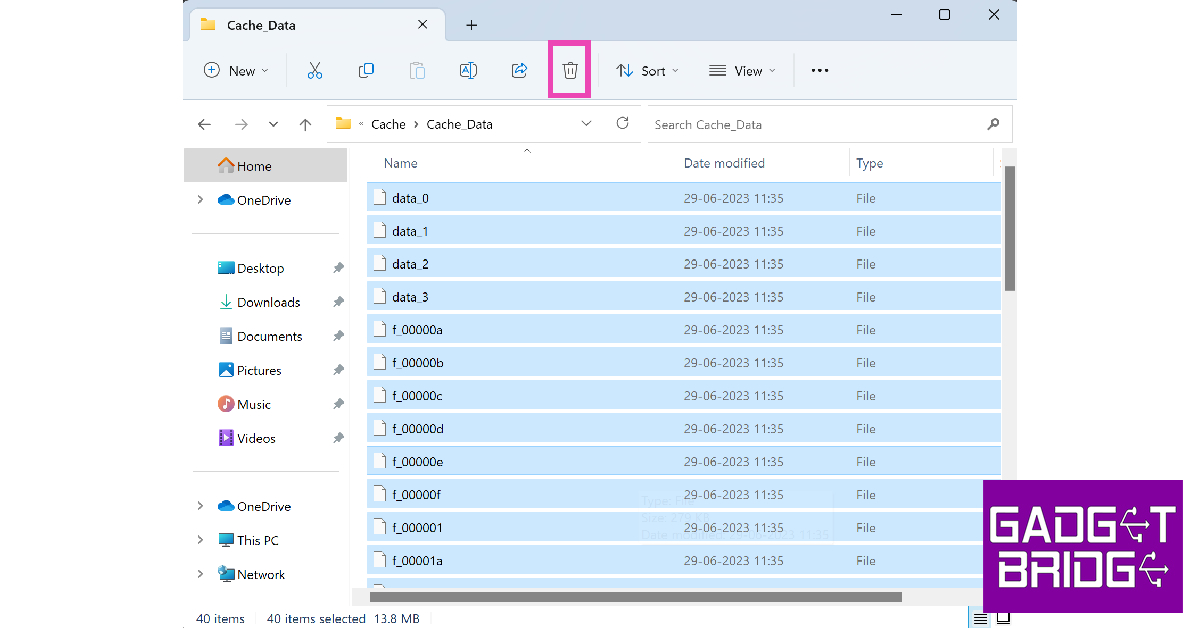Open a new tab with plus button
The height and width of the screenshot is (628, 1200).
tap(472, 25)
